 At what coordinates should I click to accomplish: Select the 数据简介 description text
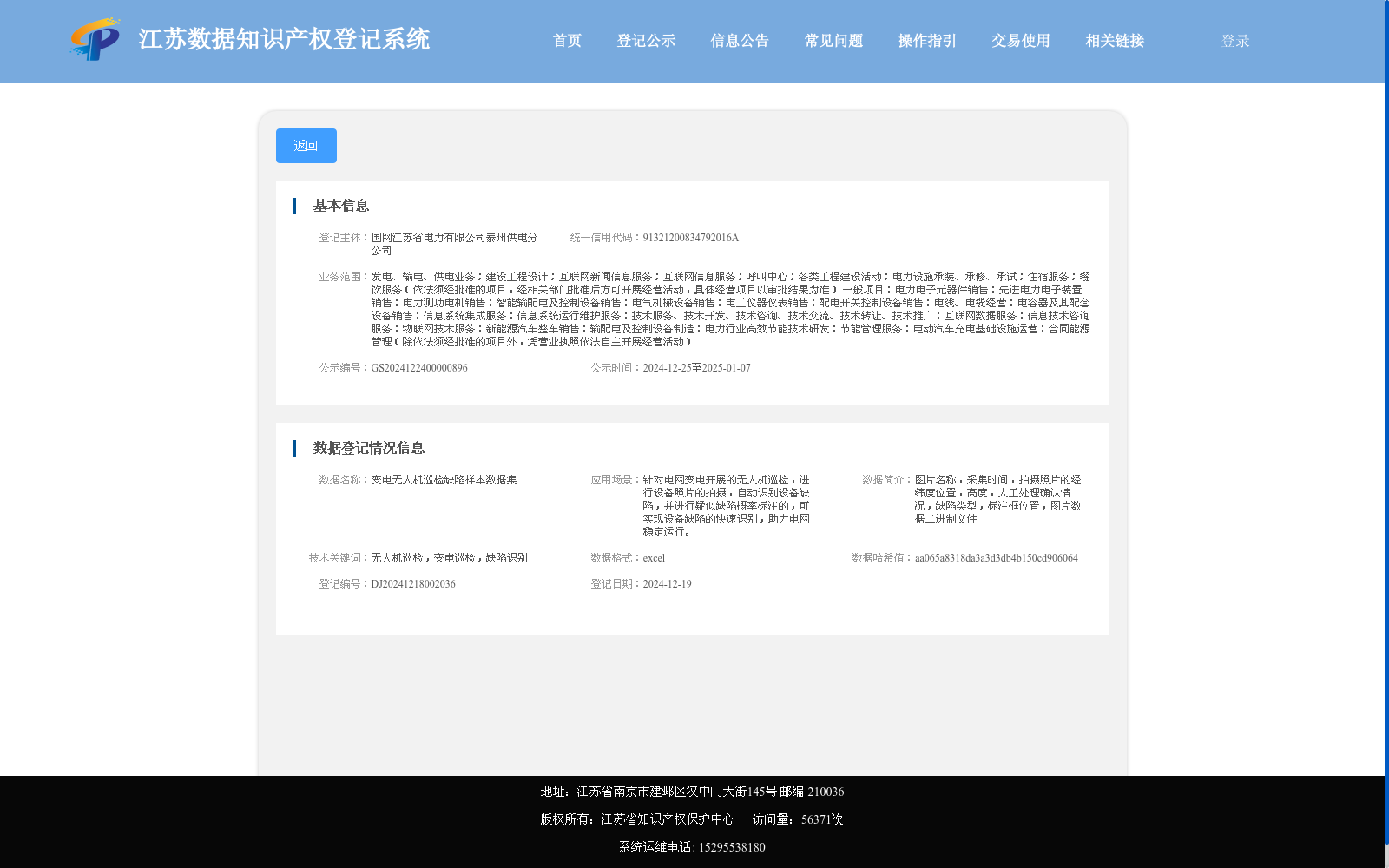(998, 499)
